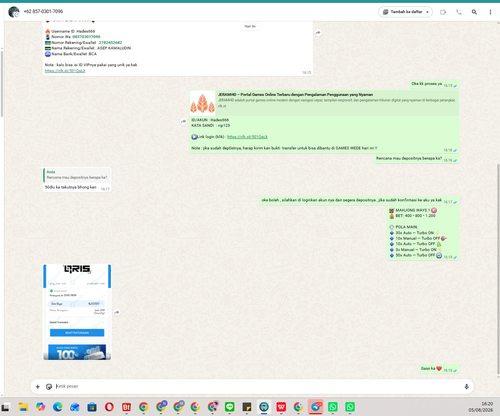
Task: Click the "Nama Bank/Ewallet :BCA" line
Action: (71, 54)
